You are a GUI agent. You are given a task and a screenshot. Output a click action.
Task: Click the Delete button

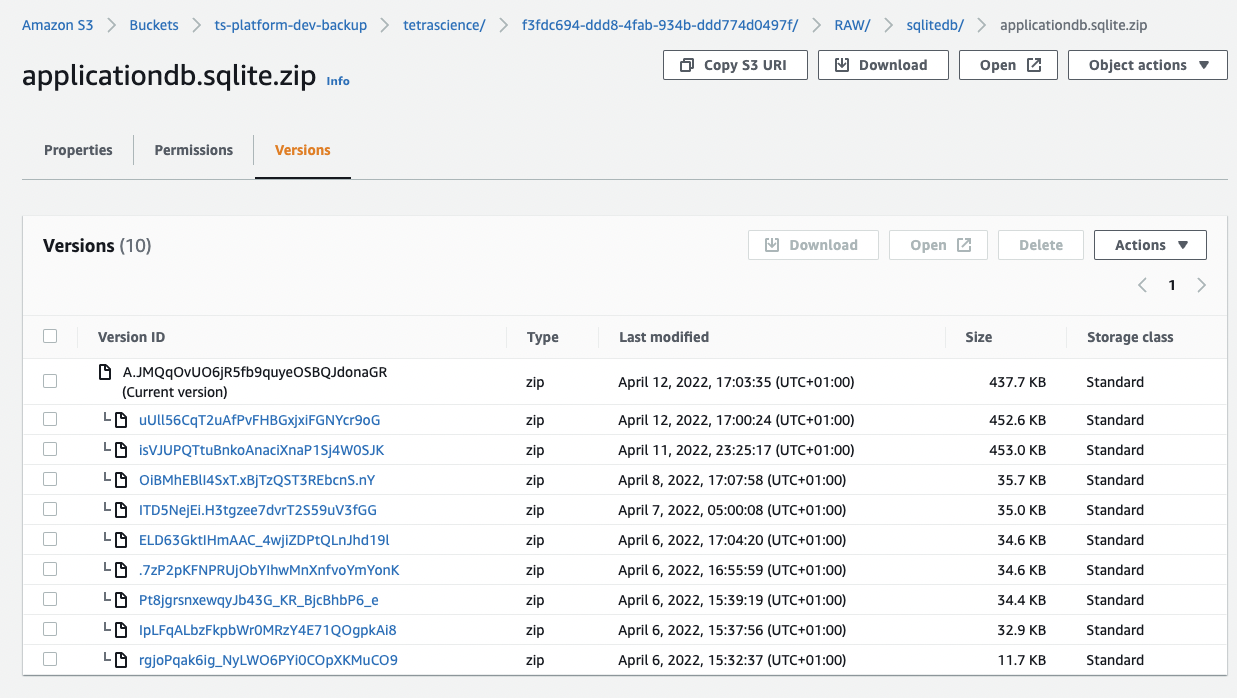point(1041,245)
